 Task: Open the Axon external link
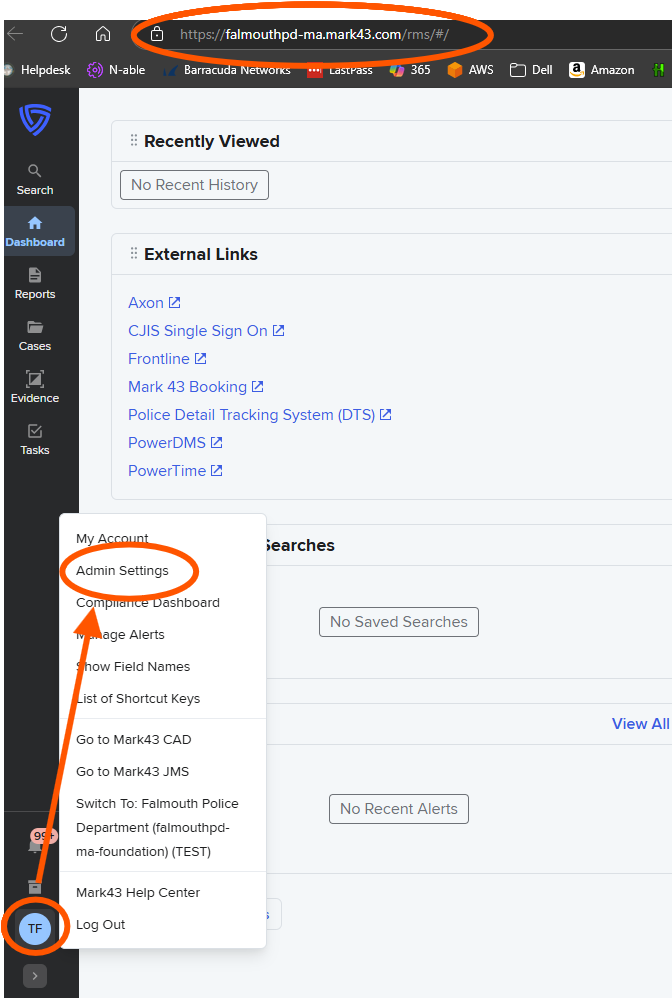point(155,303)
